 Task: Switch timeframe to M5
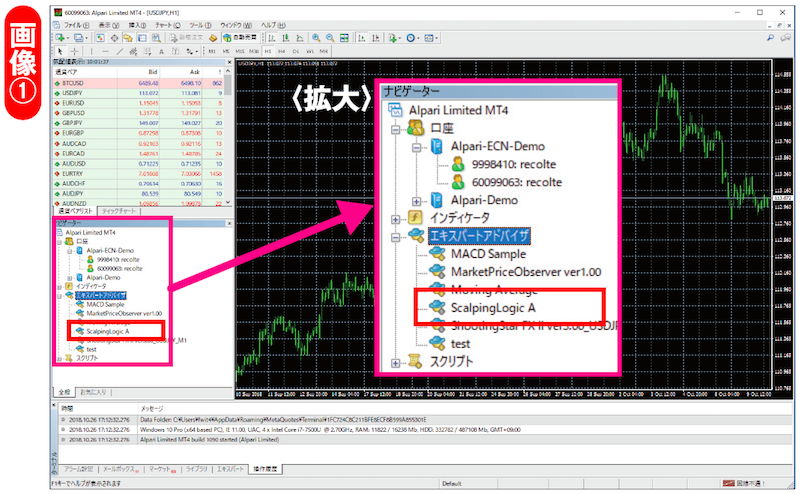(x=226, y=51)
